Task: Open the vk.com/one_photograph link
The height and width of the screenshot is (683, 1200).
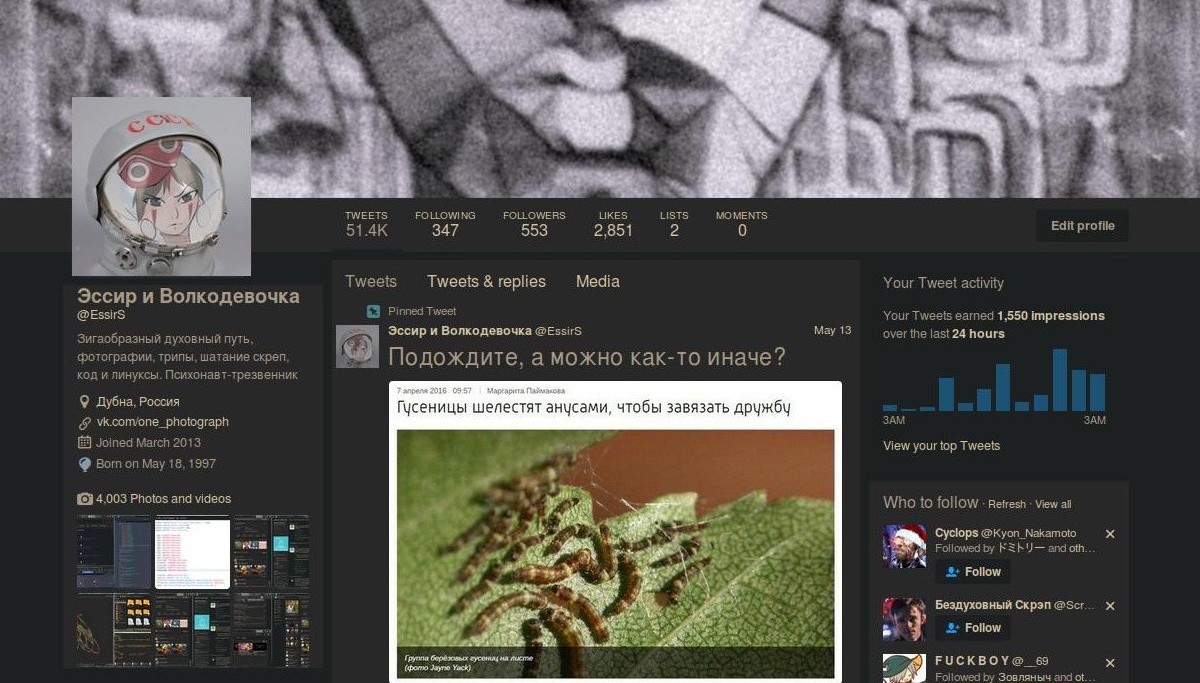Action: click(162, 422)
